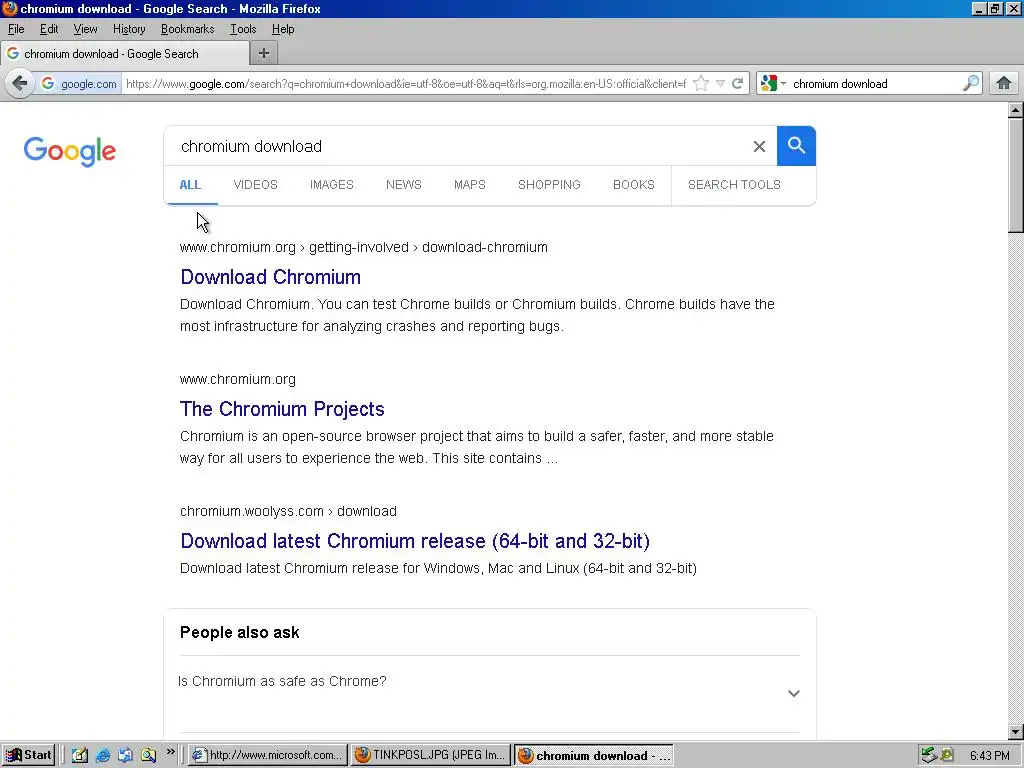
Task: Open SEARCH TOOLS options
Action: [x=734, y=185]
